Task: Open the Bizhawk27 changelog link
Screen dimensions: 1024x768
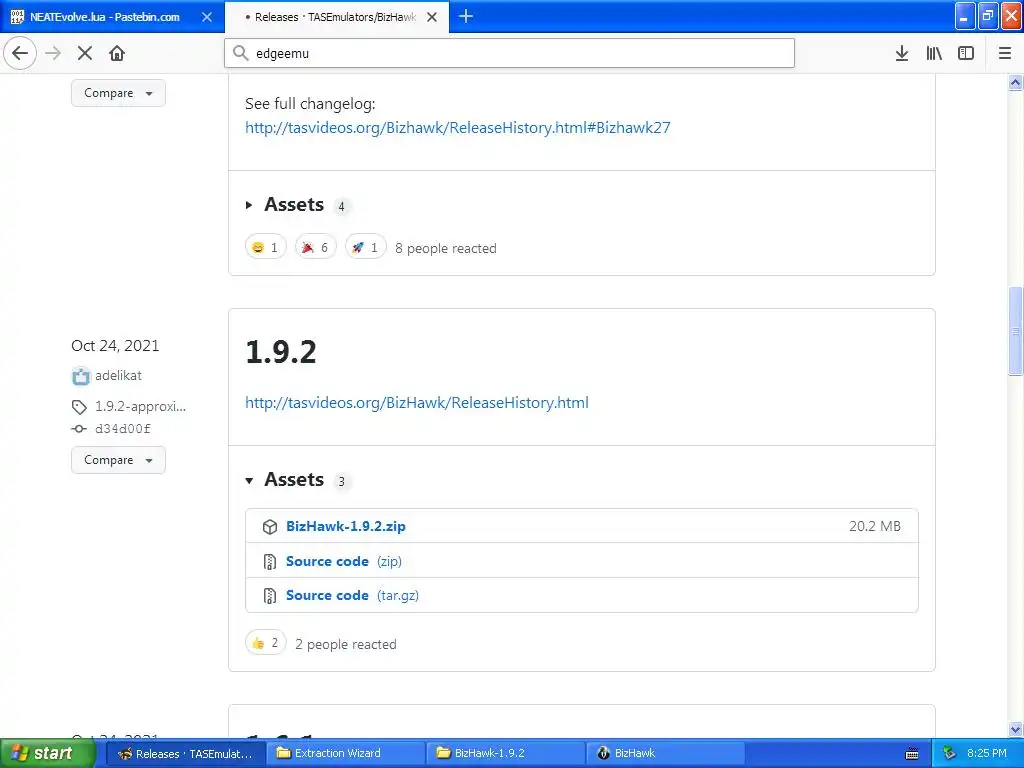Action: coord(458,127)
